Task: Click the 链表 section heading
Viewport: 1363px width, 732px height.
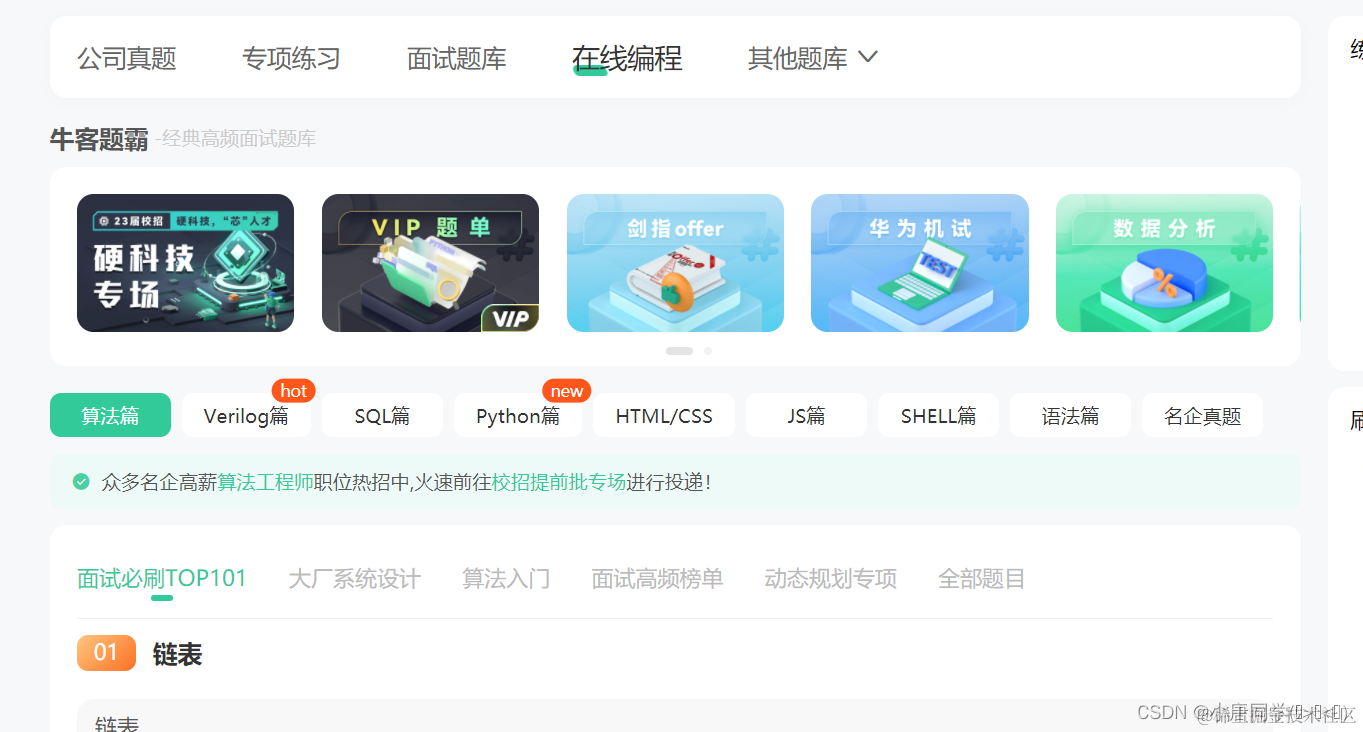Action: point(178,654)
